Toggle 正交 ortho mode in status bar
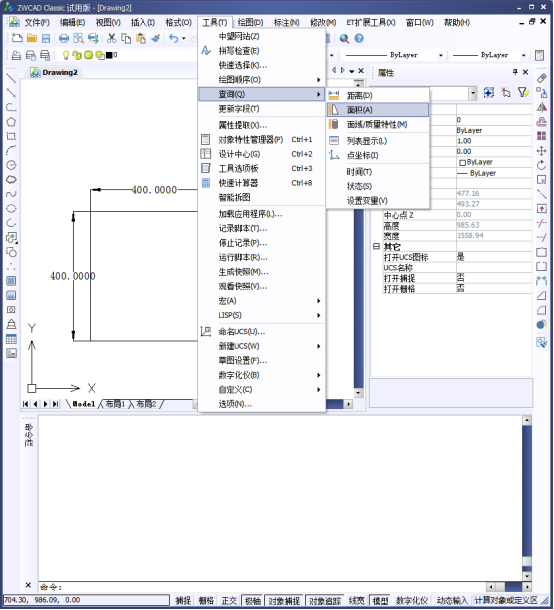 (229, 601)
